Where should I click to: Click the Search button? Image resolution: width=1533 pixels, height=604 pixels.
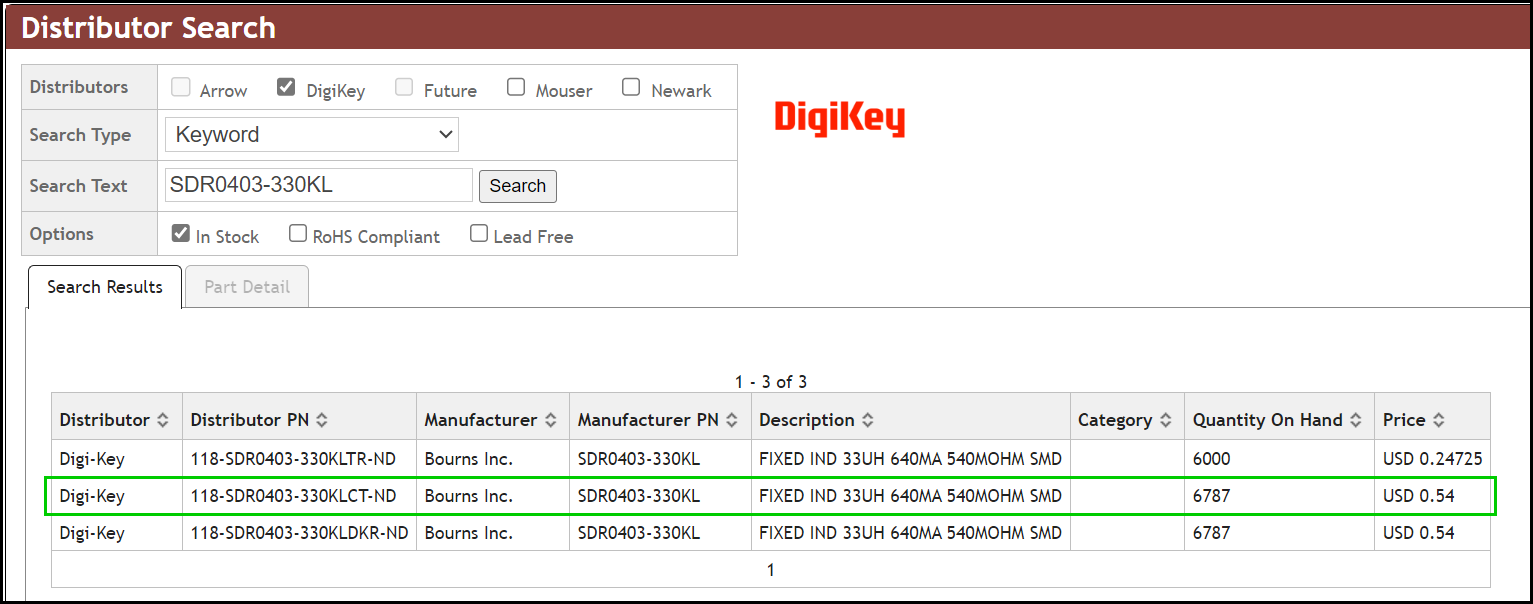[x=517, y=185]
